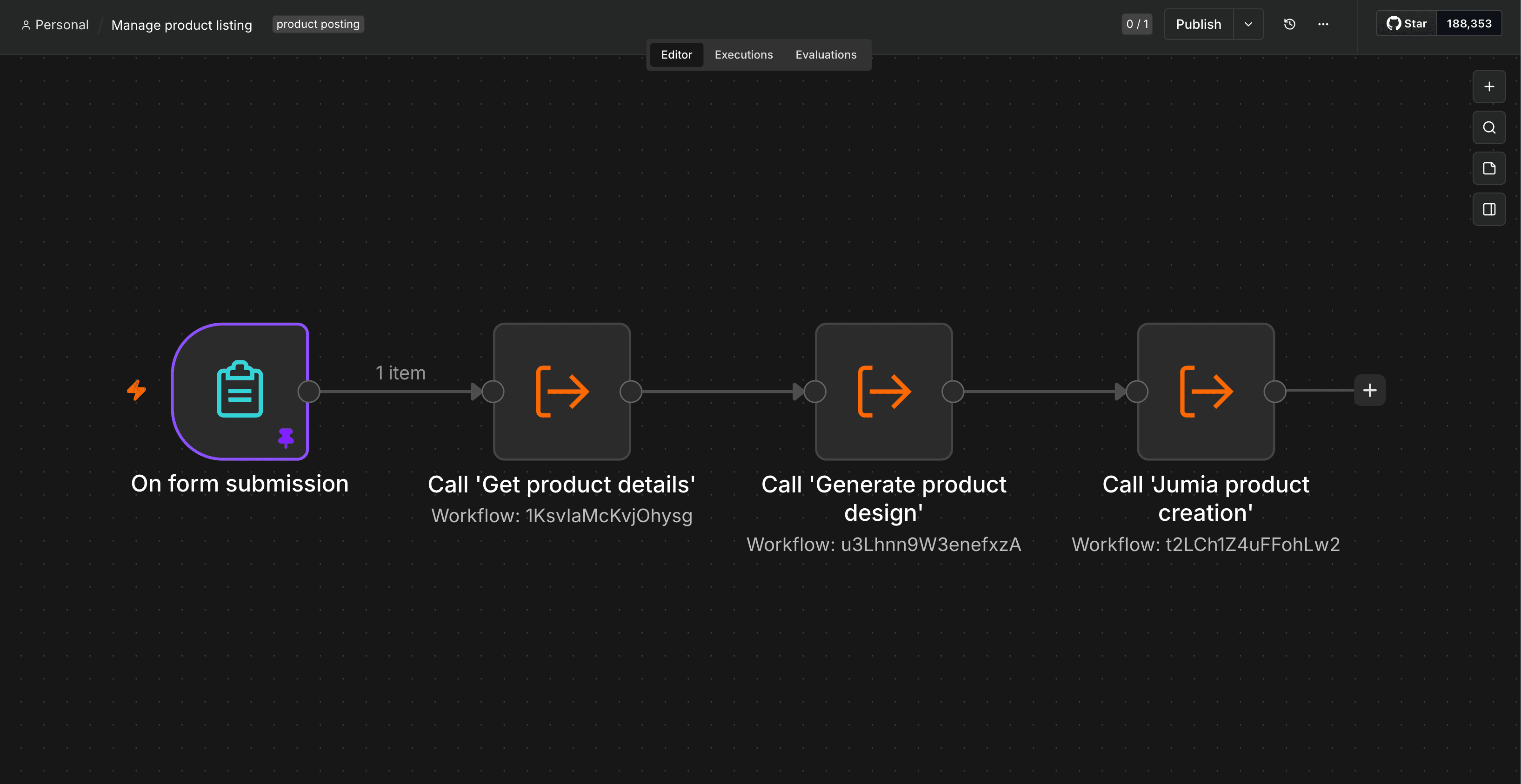Click the Publish button
This screenshot has height=784, width=1521.
1199,24
